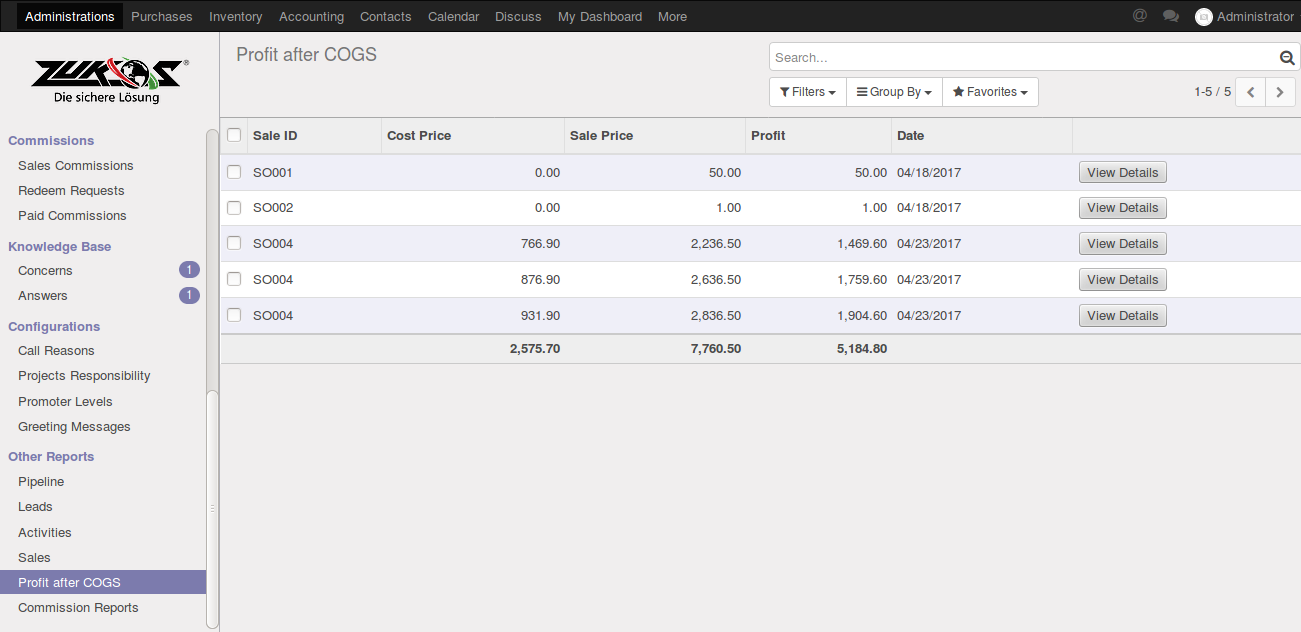1301x632 pixels.
Task: Open the Contacts menu
Action: point(386,17)
